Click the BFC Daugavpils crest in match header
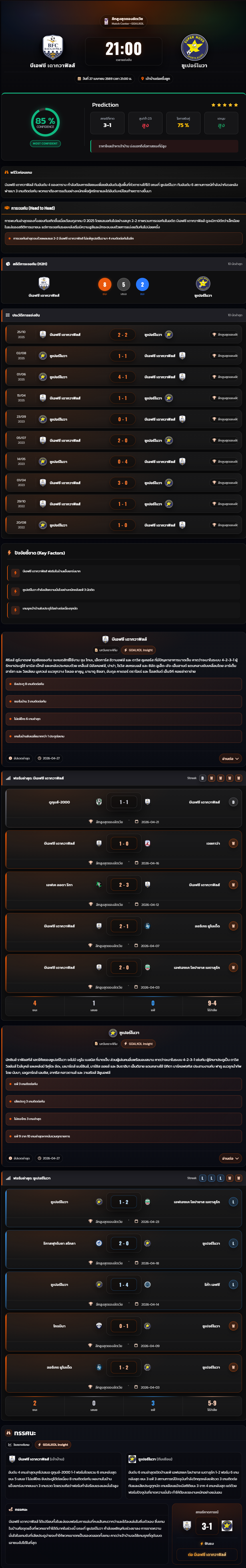246x1568 pixels. (53, 47)
